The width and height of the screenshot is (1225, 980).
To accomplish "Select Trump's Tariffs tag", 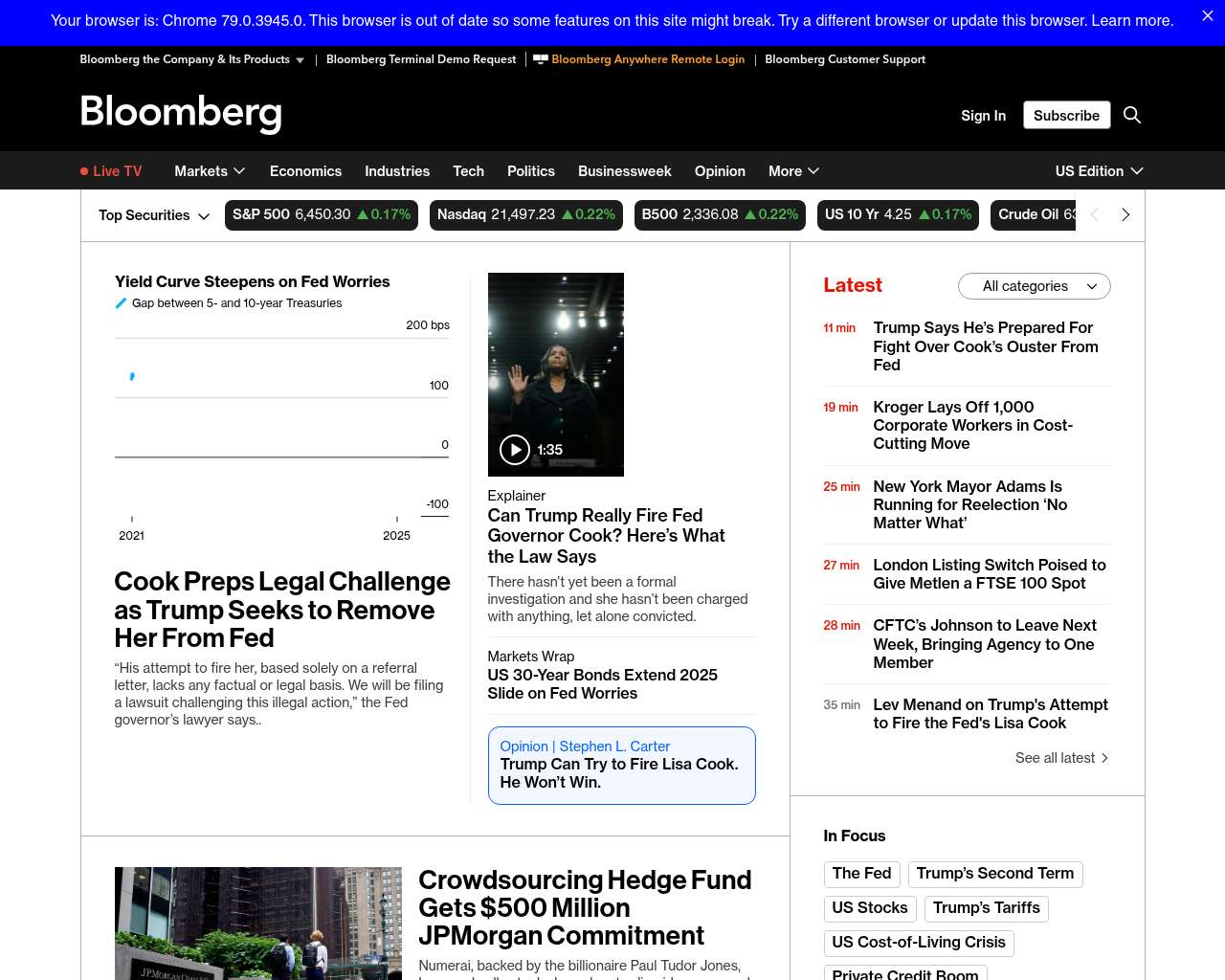I will pyautogui.click(x=987, y=908).
